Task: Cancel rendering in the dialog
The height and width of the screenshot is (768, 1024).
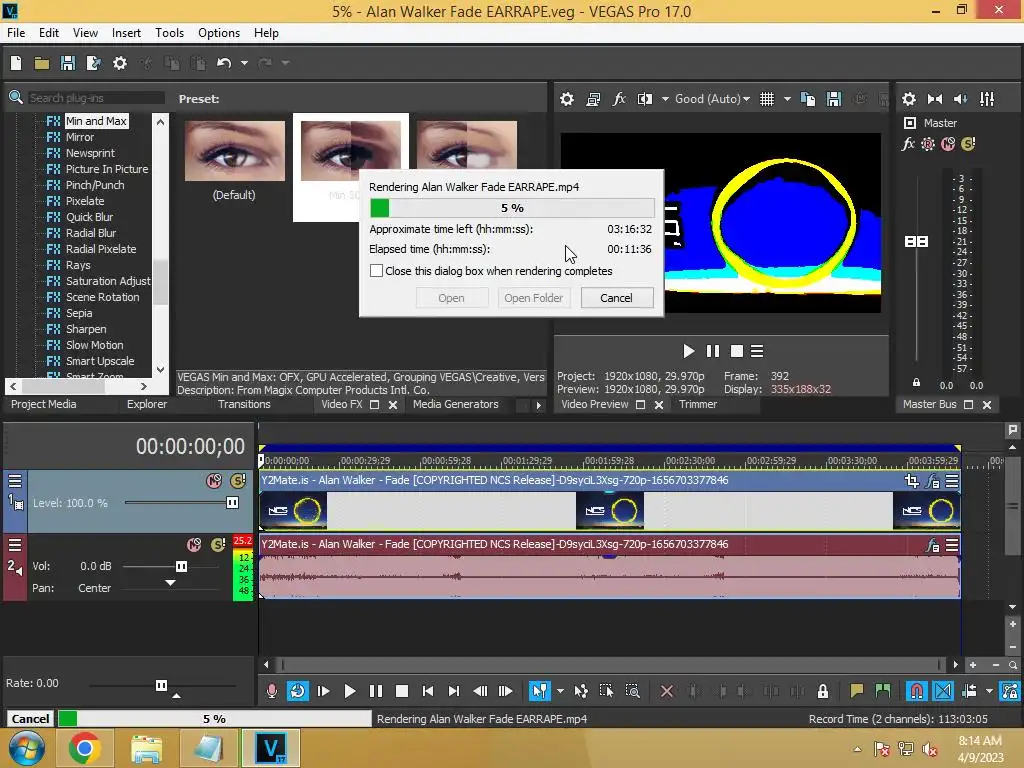Action: click(x=616, y=298)
